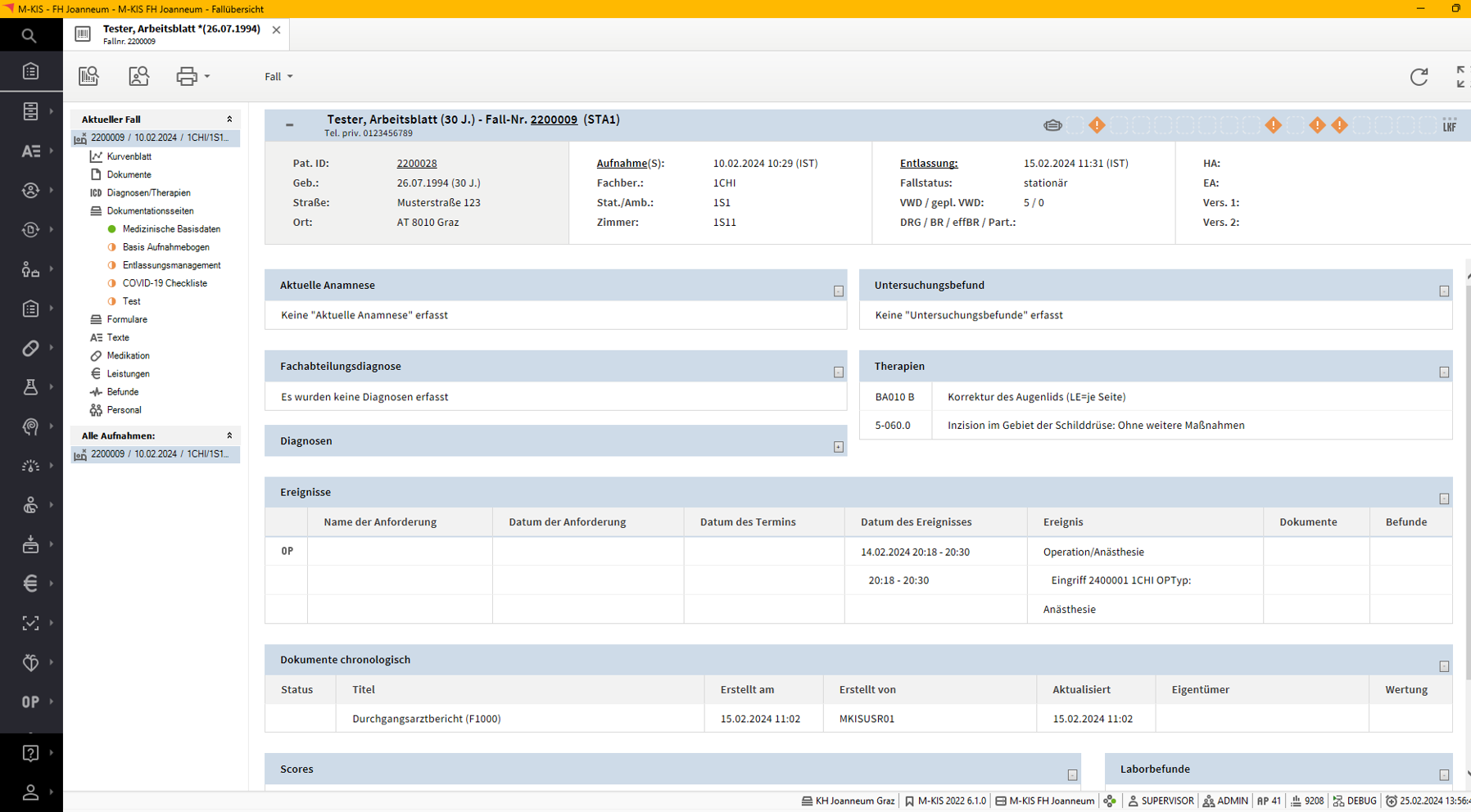Open Medikation in the case tree

[x=128, y=355]
